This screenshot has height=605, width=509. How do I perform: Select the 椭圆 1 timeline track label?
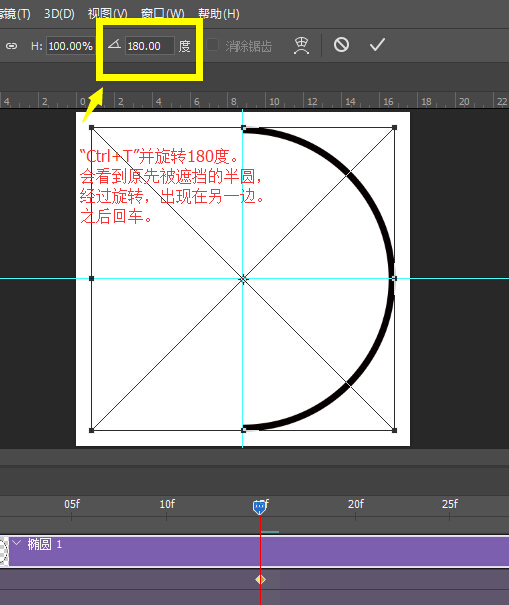coord(44,544)
